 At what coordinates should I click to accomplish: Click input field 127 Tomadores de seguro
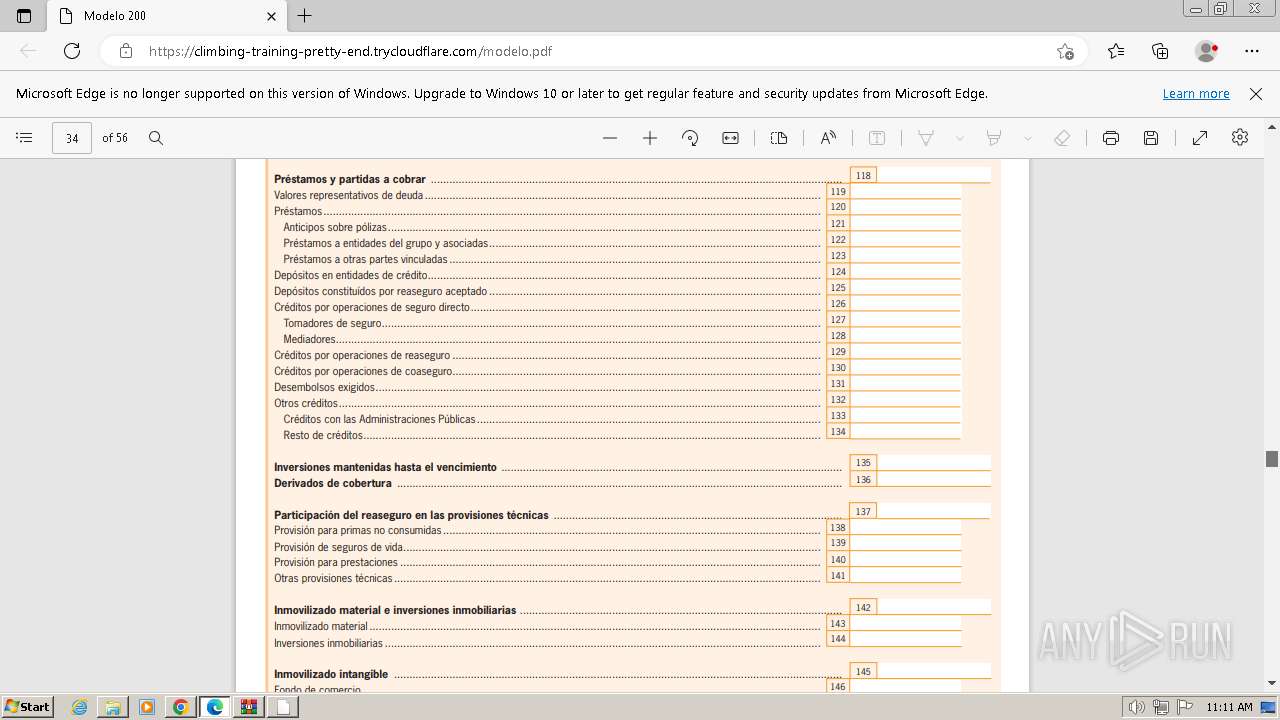(905, 319)
